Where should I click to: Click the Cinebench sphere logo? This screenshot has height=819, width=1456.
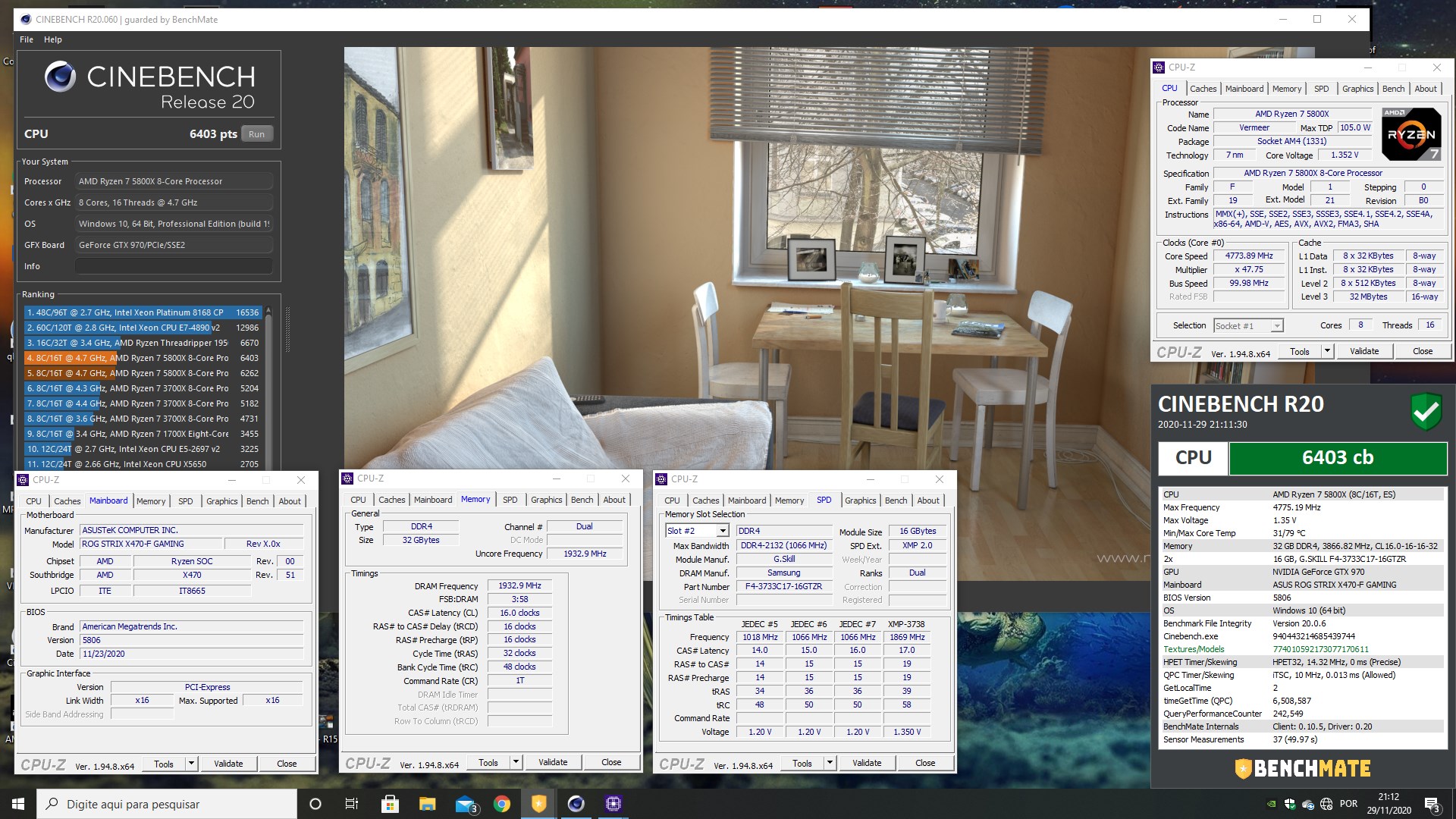[x=60, y=77]
